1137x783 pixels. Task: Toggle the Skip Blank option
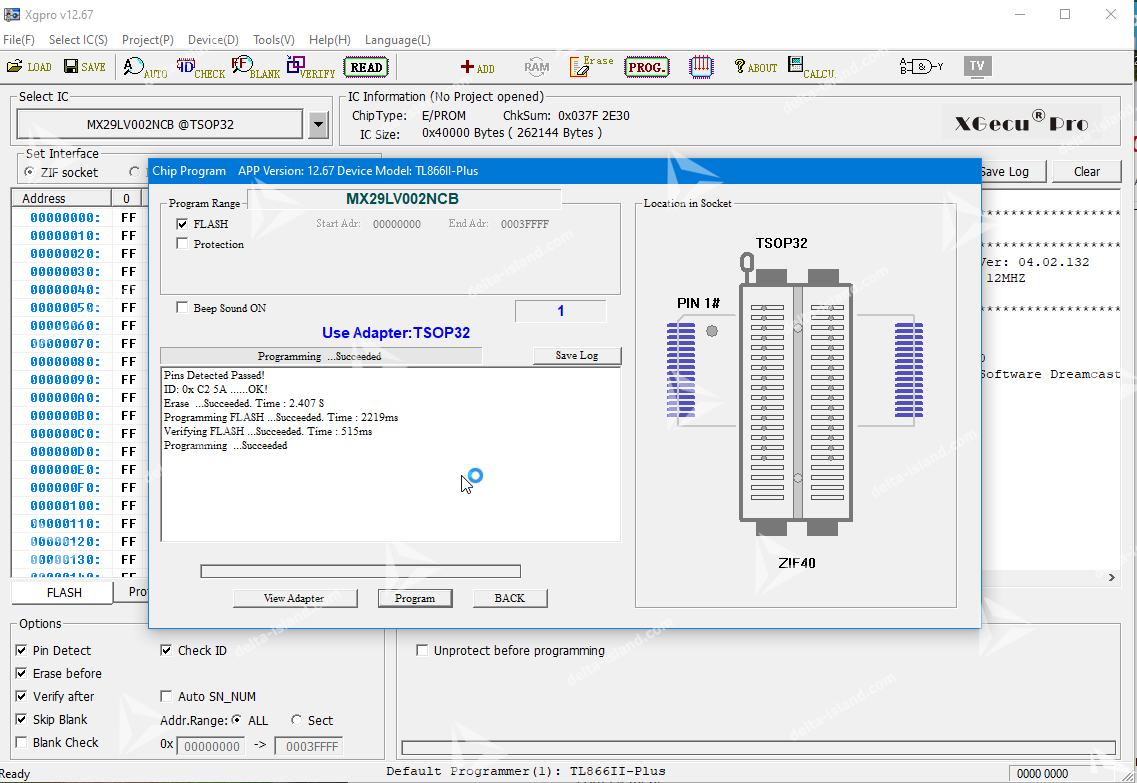pos(21,720)
